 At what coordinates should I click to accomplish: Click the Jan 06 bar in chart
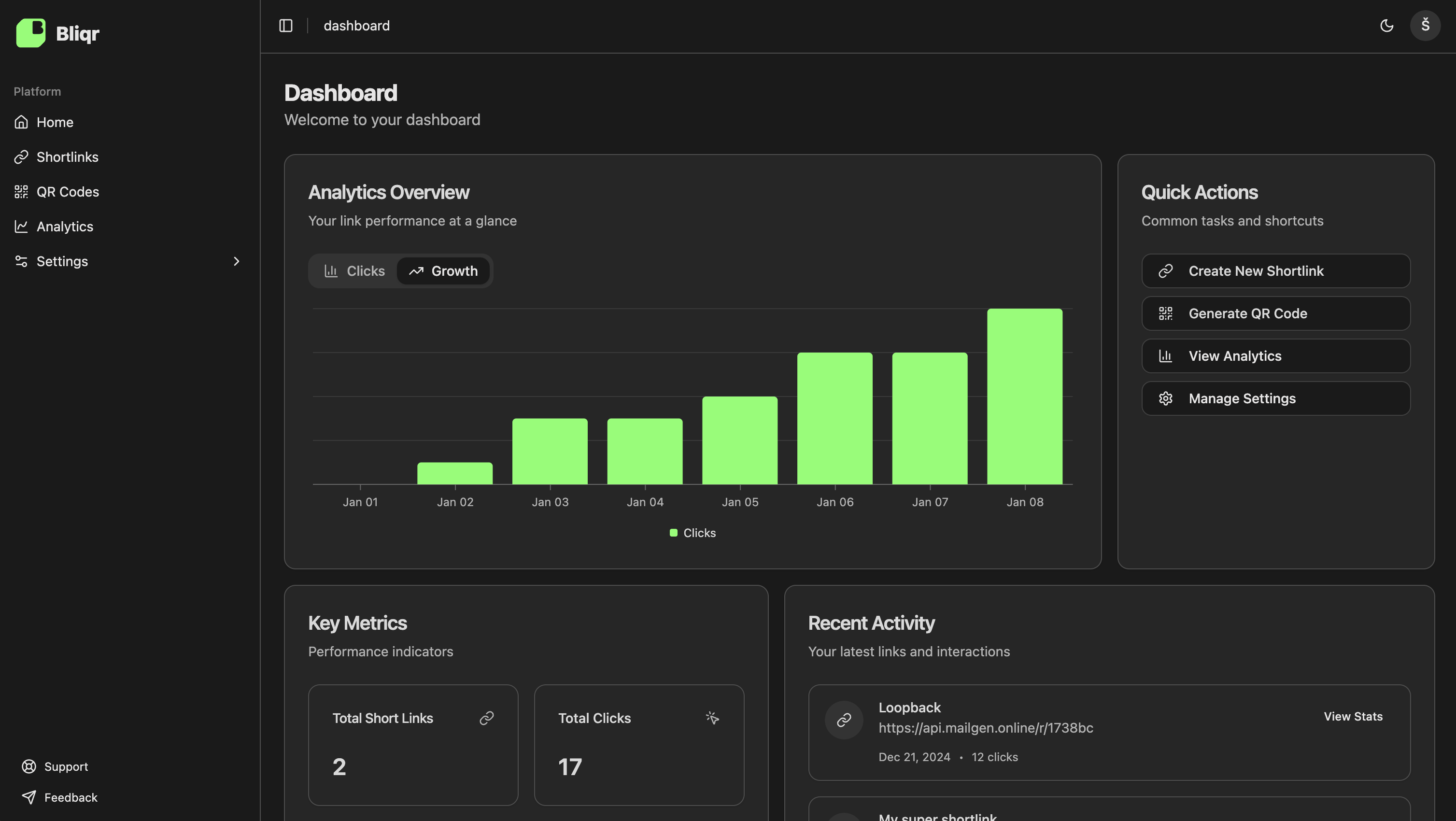[x=835, y=418]
